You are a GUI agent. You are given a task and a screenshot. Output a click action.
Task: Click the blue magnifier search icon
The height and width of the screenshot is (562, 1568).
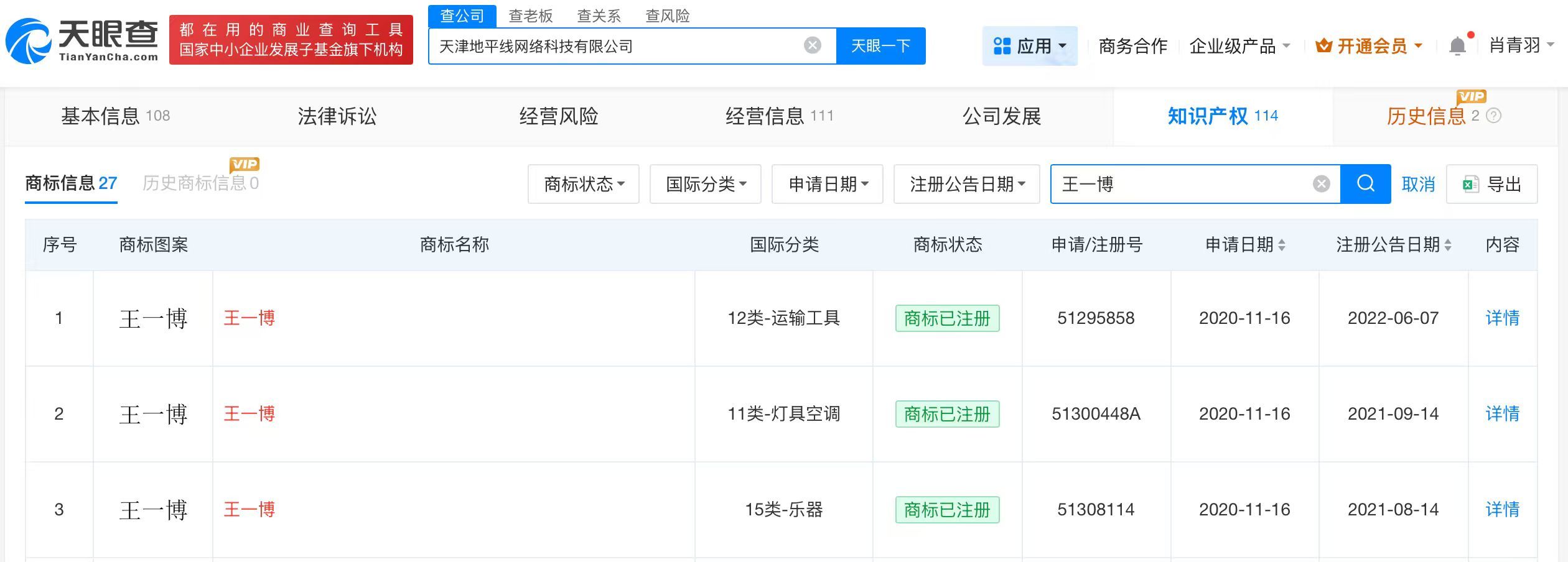coord(1365,184)
